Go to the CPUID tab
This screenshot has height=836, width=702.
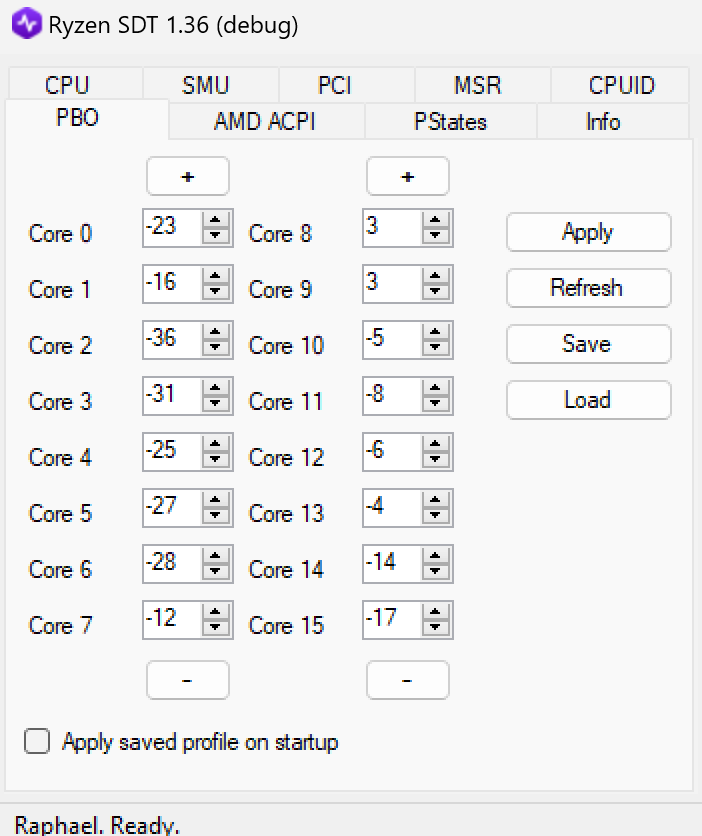621,85
